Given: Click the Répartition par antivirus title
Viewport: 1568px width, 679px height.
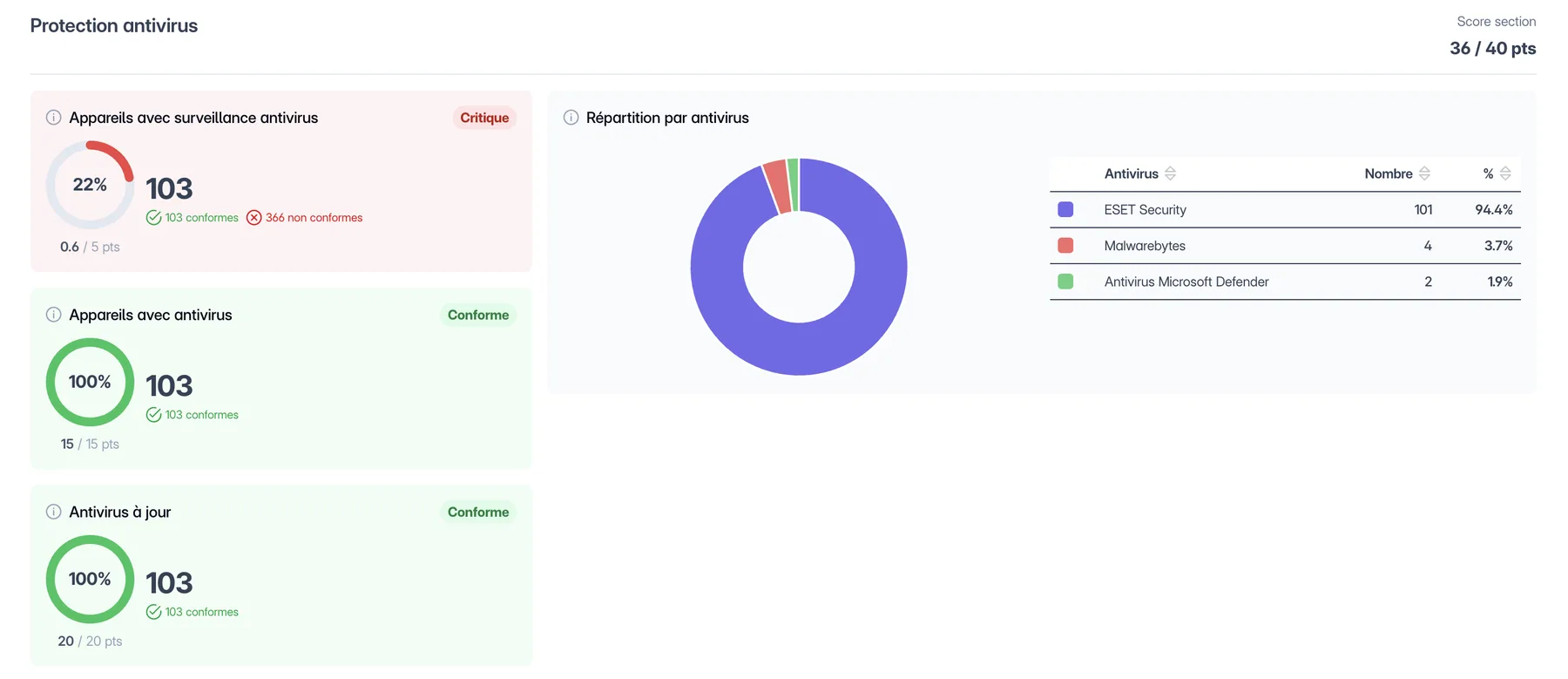Looking at the screenshot, I should coord(667,118).
